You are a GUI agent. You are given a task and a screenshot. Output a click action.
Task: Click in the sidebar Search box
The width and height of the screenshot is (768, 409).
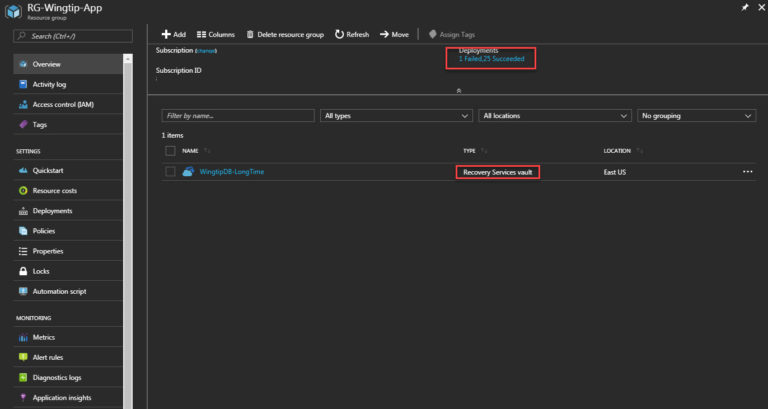[x=73, y=36]
